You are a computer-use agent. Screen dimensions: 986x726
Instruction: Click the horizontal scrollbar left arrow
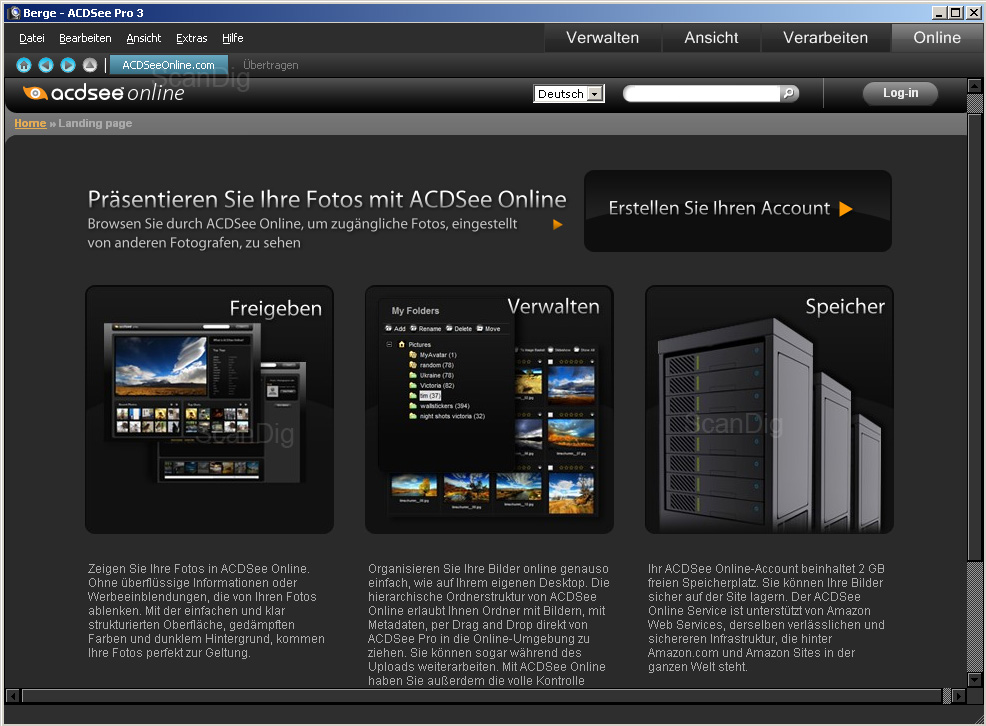point(12,695)
